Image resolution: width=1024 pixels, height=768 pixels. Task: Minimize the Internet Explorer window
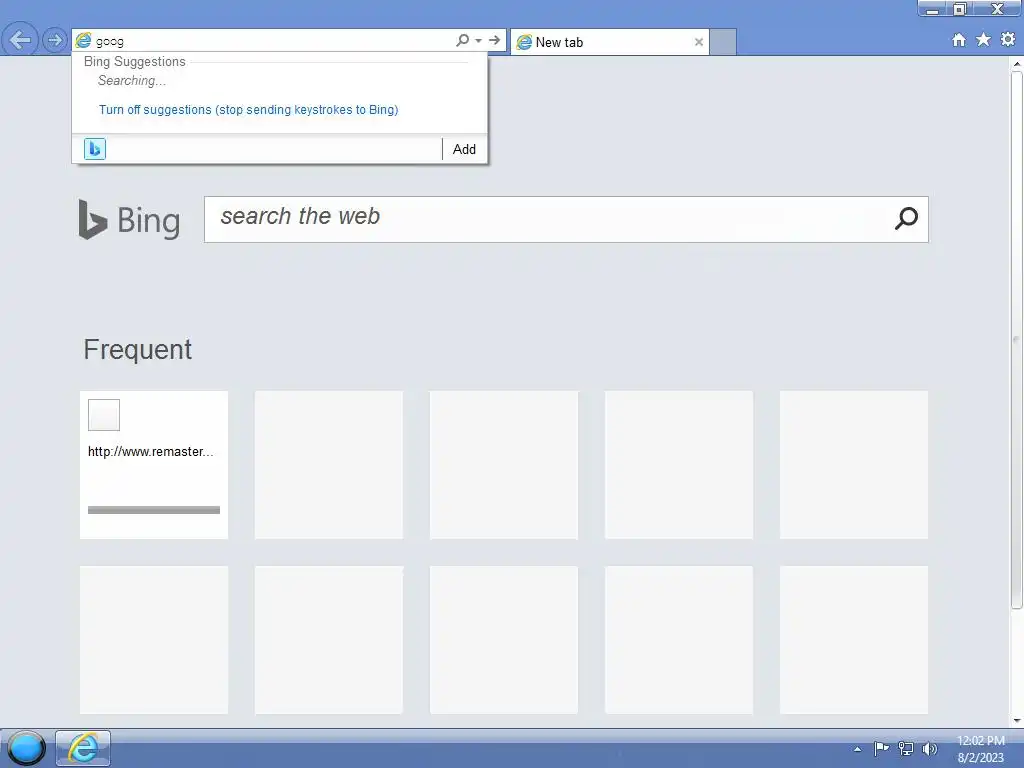(x=933, y=9)
